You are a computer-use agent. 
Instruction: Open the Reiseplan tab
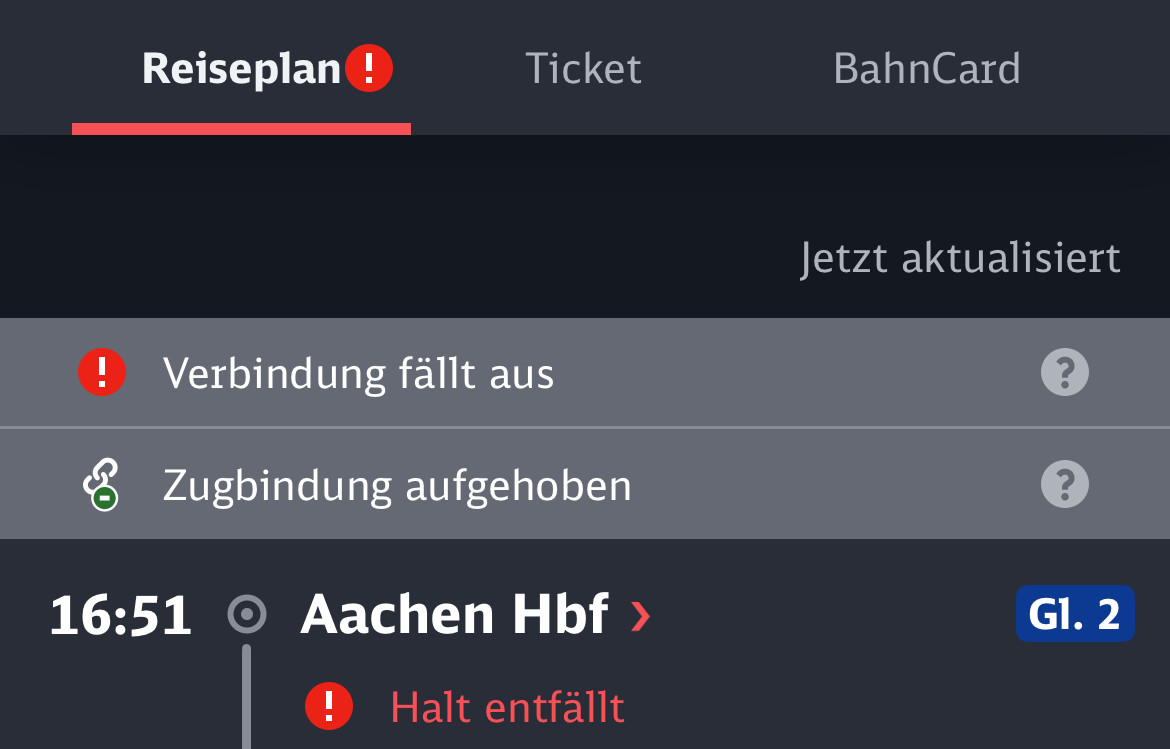click(x=241, y=69)
